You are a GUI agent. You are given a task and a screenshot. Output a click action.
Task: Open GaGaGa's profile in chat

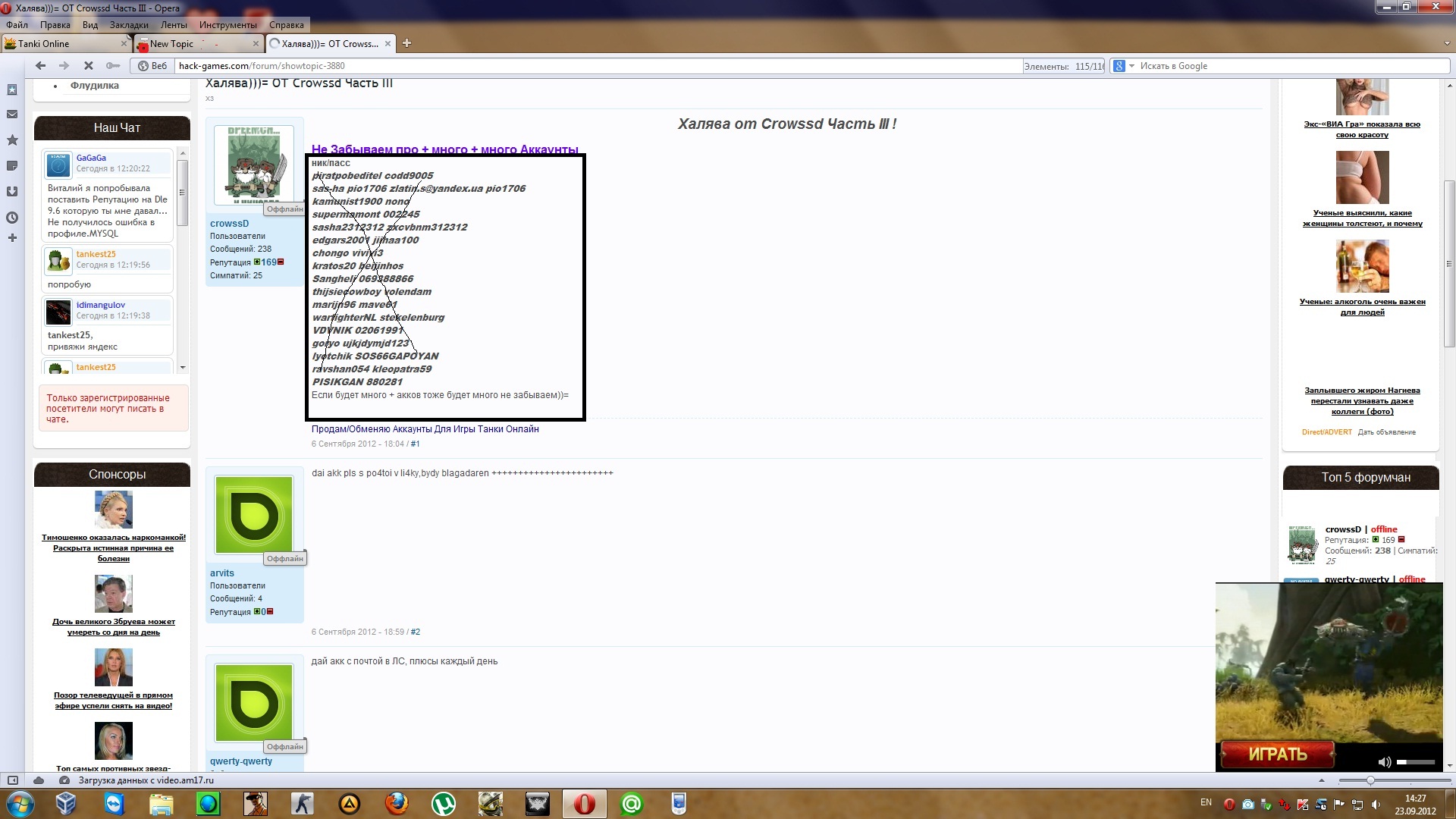coord(91,158)
